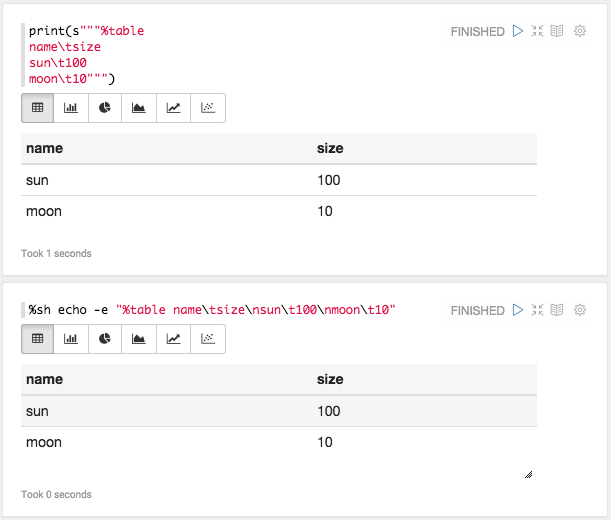
Task: Toggle output visibility of first paragraph
Action: click(557, 31)
